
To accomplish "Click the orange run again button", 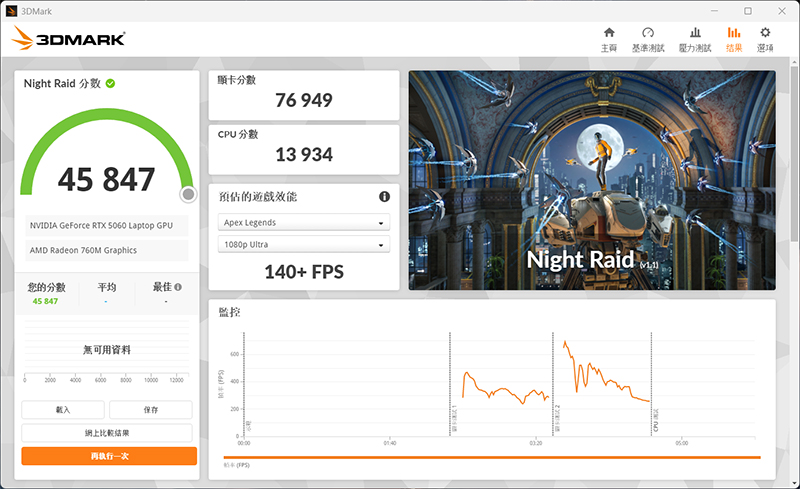I will [x=109, y=456].
